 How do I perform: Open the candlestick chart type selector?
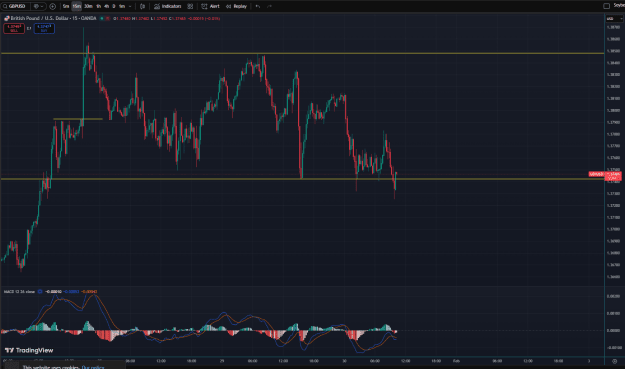142,6
